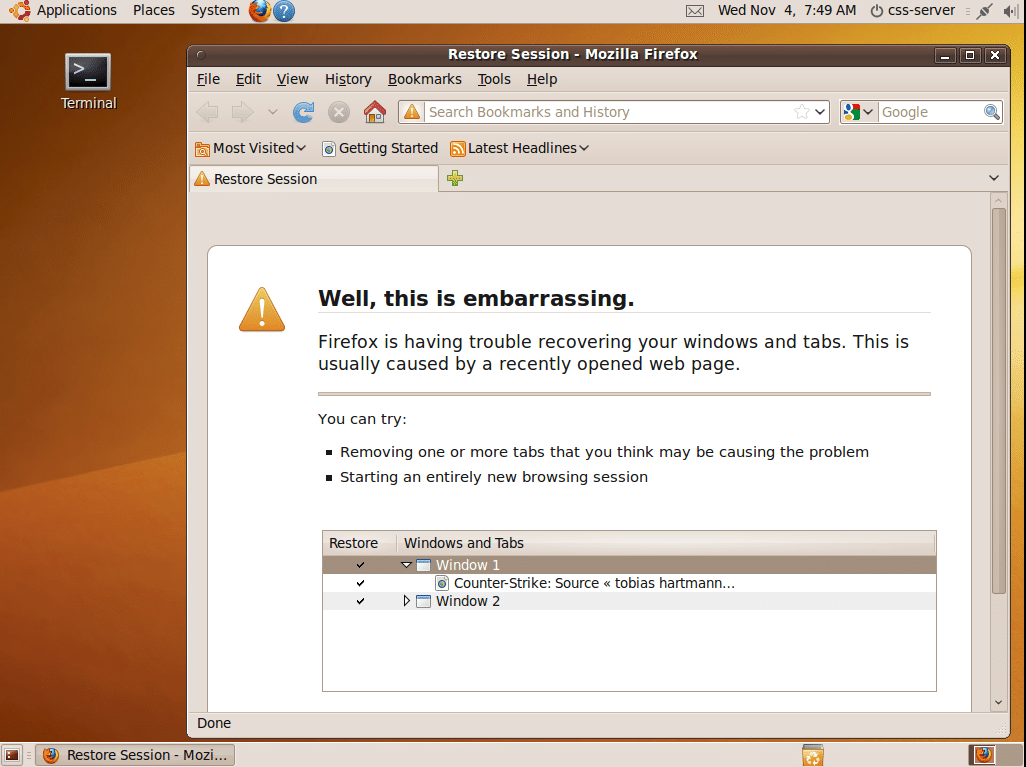The image size is (1026, 767).
Task: Open the Terminal desktop icon
Action: tap(88, 82)
